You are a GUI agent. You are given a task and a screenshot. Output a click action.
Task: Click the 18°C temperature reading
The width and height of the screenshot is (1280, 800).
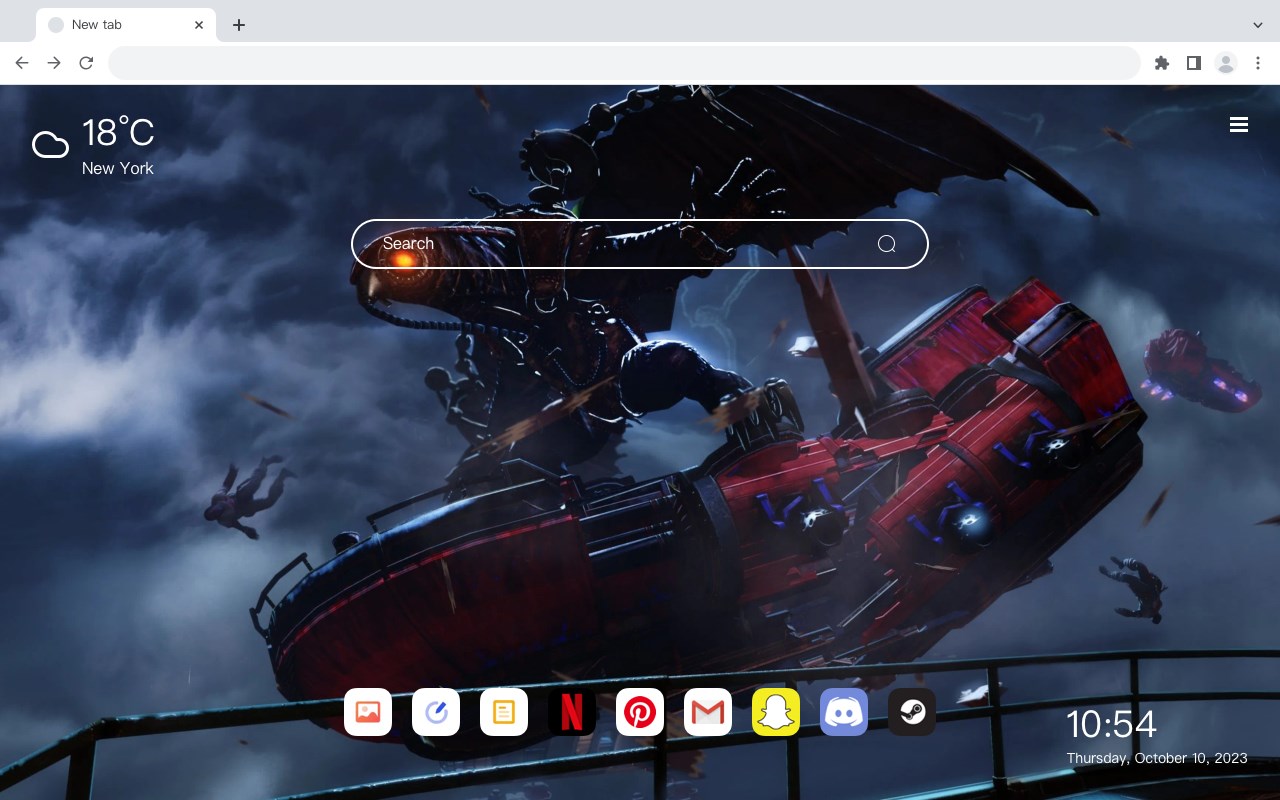(x=118, y=133)
